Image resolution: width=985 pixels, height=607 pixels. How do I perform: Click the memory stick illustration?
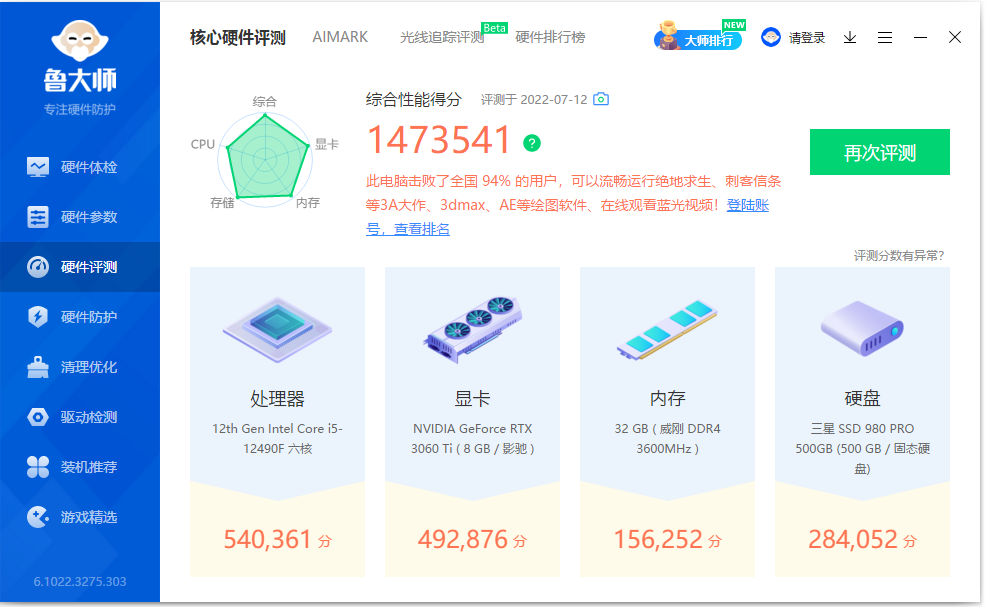(667, 330)
